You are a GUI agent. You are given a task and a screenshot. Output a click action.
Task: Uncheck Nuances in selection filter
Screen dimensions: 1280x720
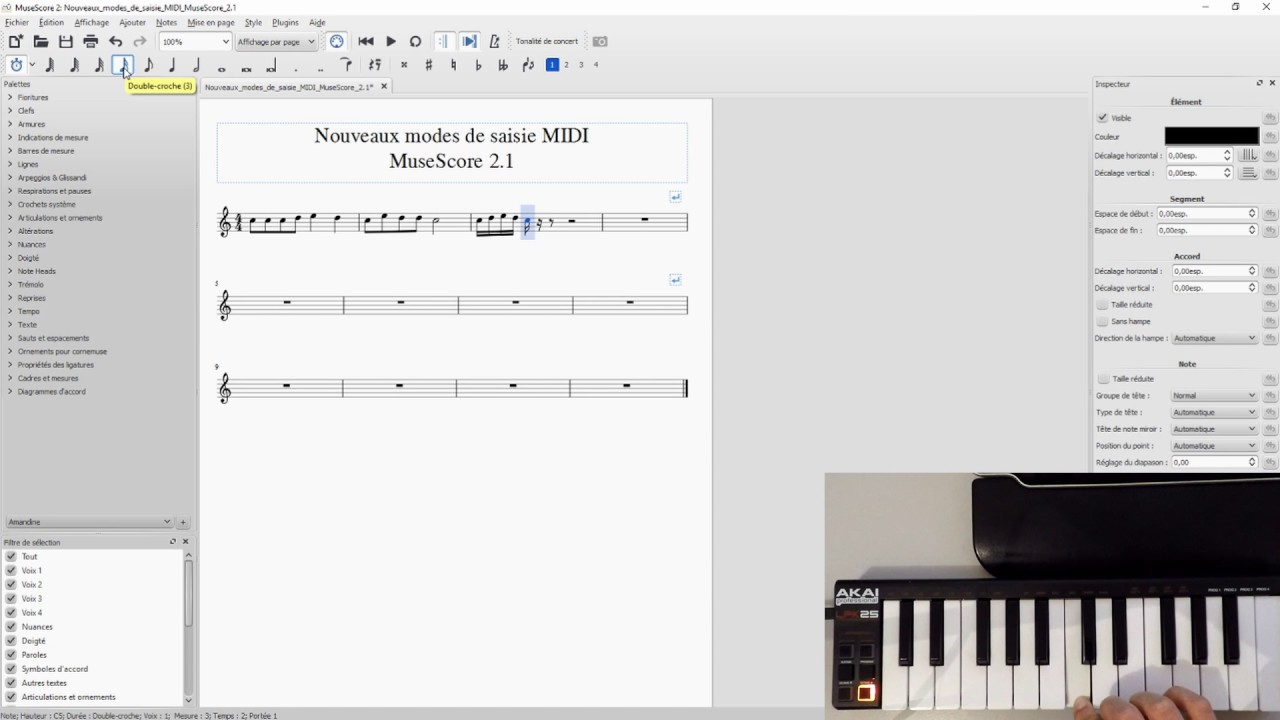11,626
